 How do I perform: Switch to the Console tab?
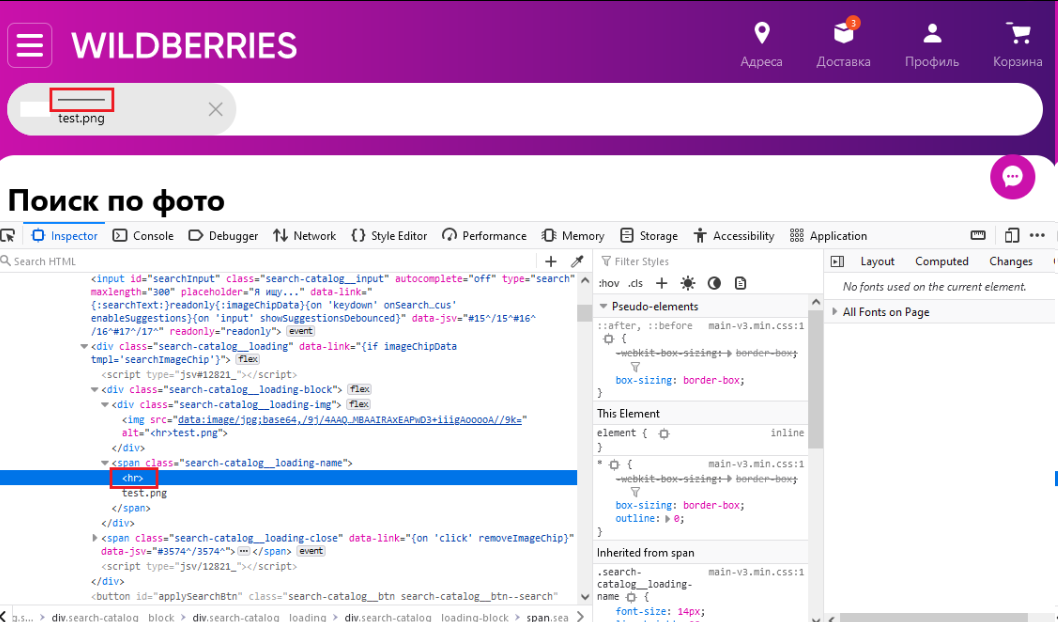coord(143,235)
